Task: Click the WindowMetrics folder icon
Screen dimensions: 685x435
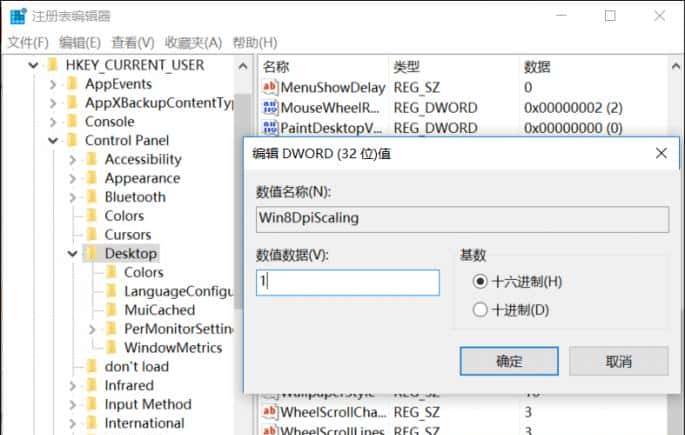Action: pyautogui.click(x=111, y=348)
